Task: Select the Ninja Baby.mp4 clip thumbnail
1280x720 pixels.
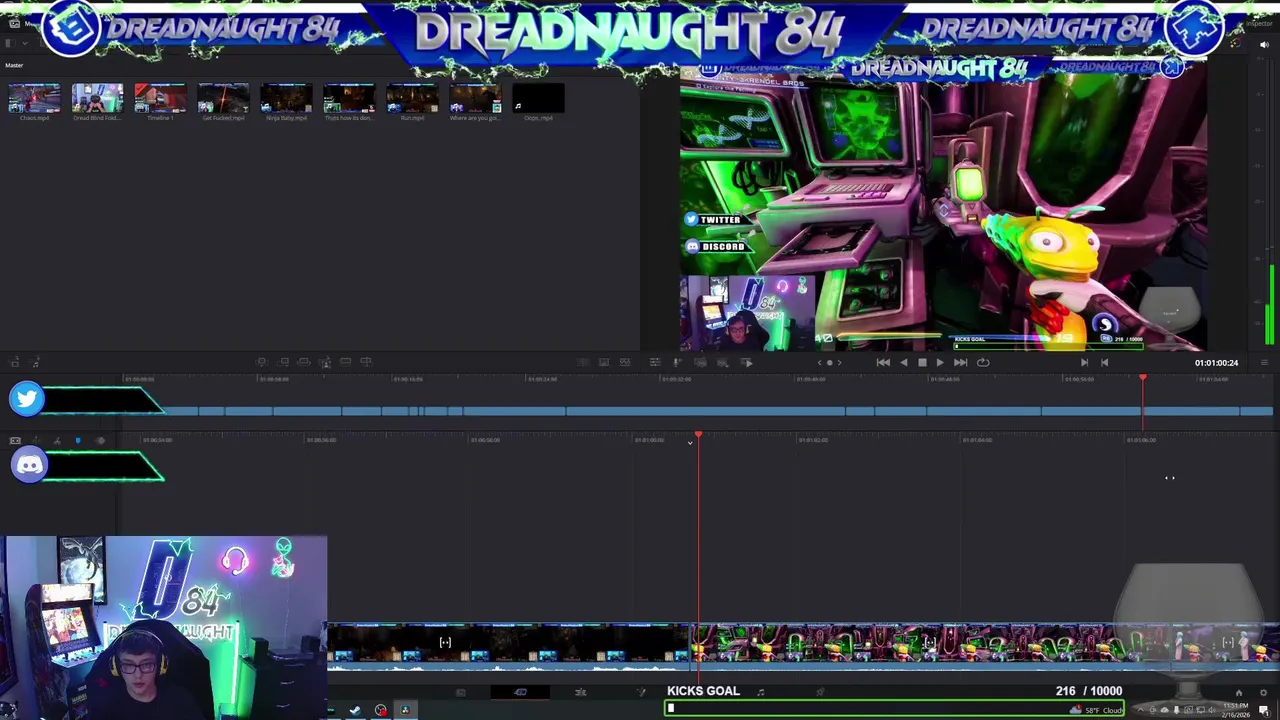Action: tap(286, 99)
